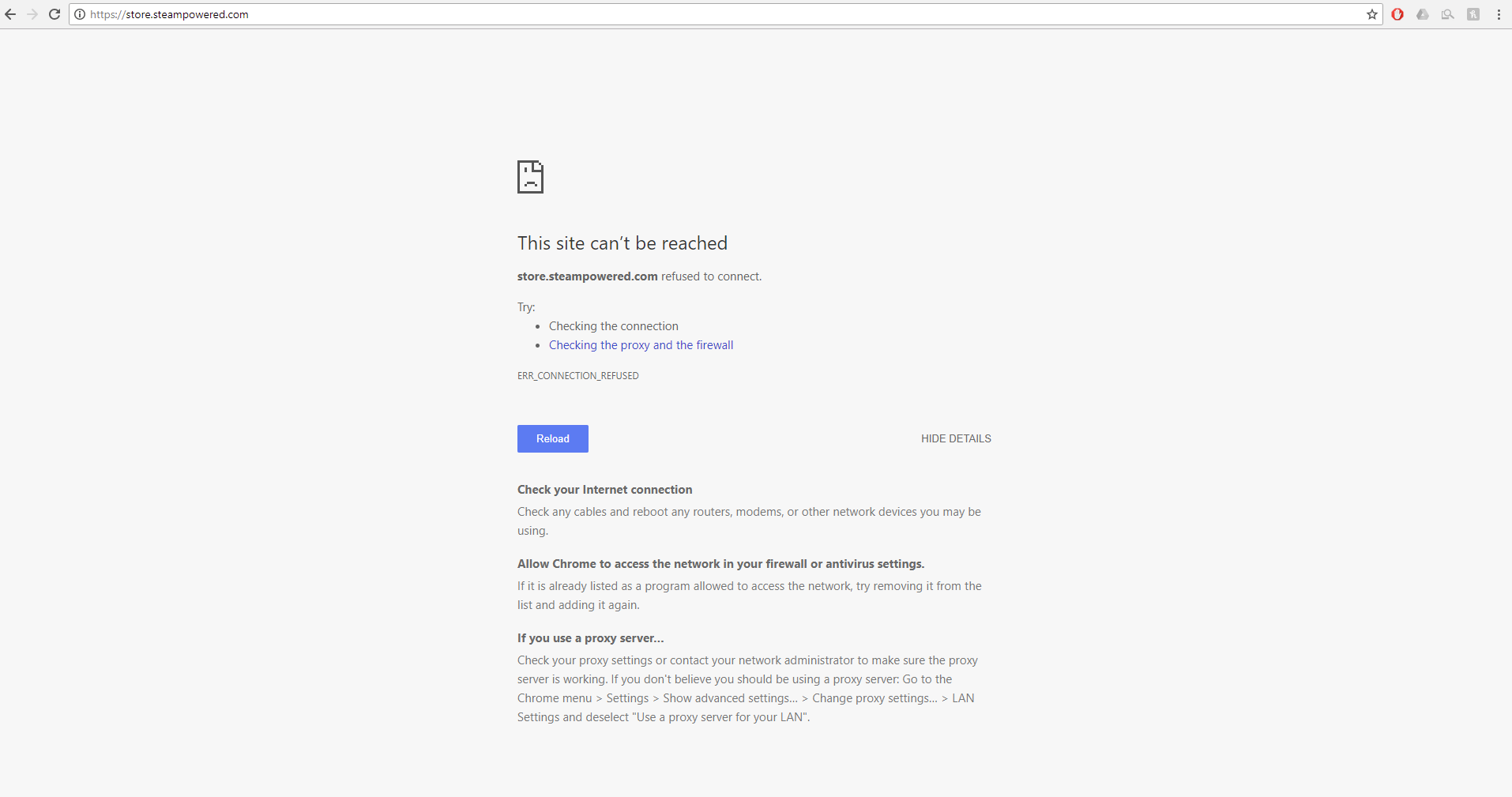Viewport: 1512px width, 797px height.
Task: Open the Chrome three-dot menu
Action: (x=1499, y=14)
